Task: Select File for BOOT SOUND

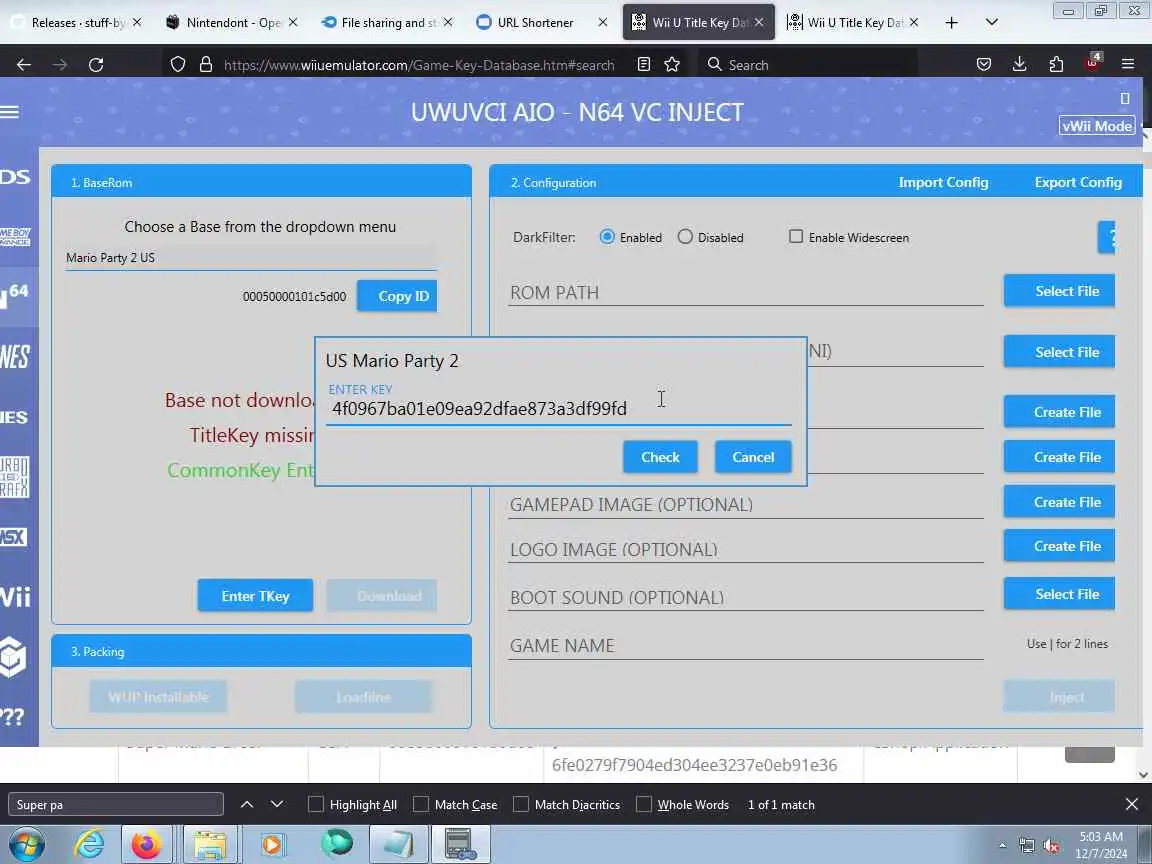Action: point(1059,594)
